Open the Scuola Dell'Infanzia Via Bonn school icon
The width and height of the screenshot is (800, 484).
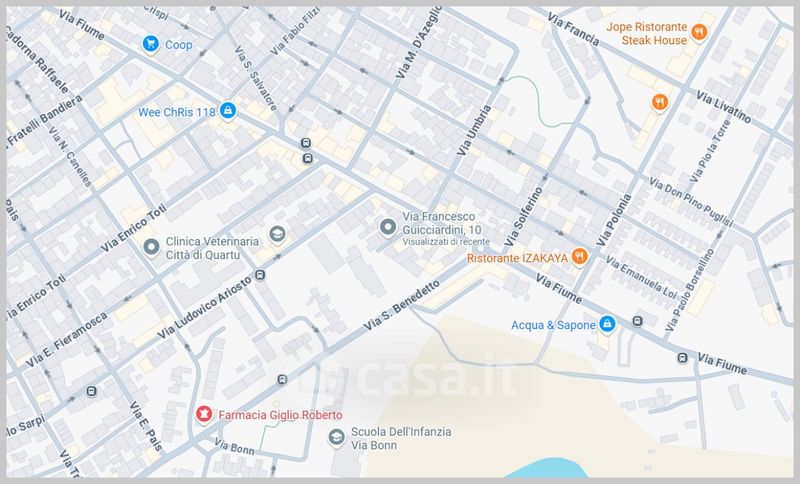point(336,438)
